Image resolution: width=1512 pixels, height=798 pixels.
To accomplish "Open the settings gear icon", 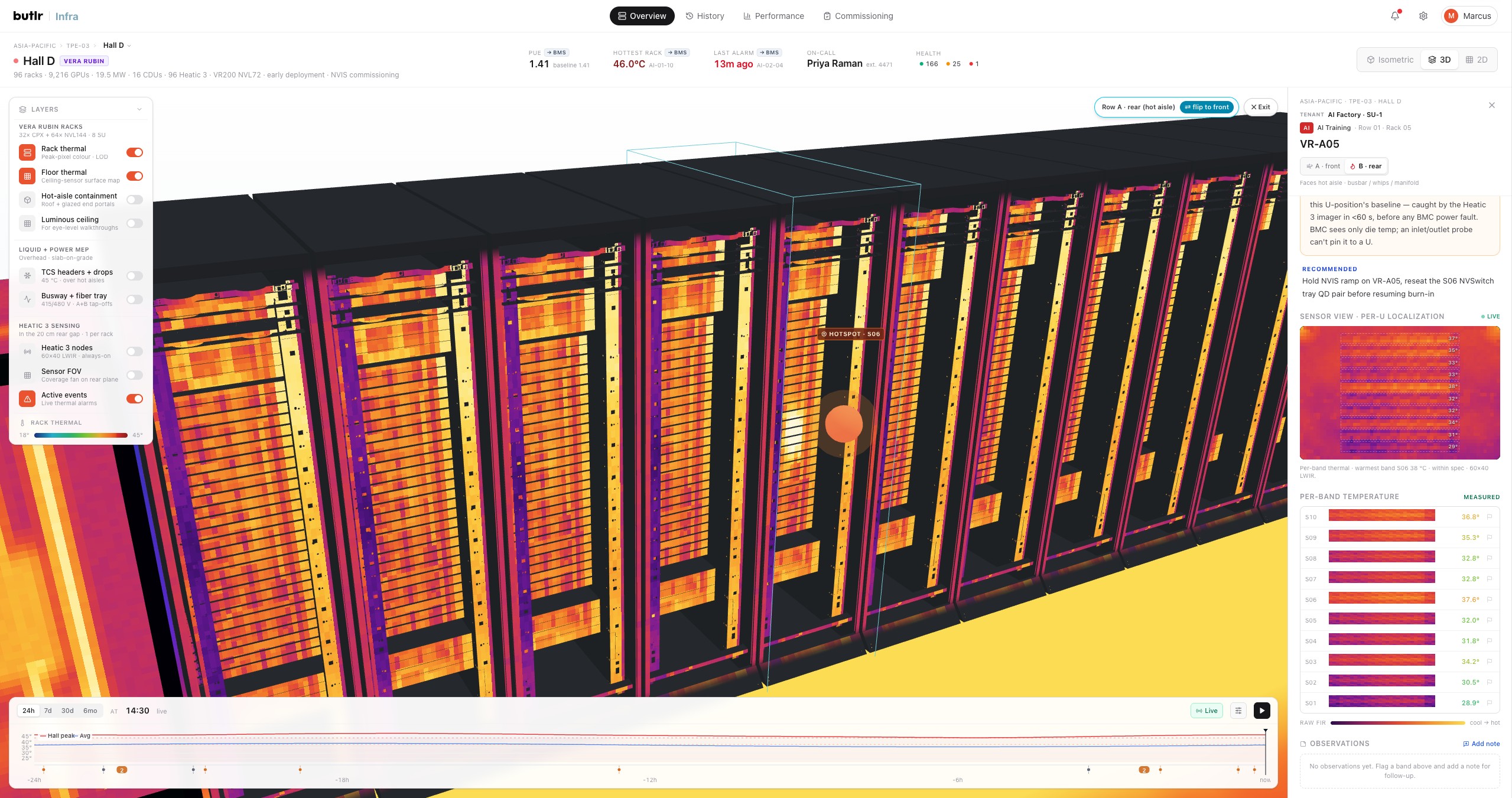I will (x=1423, y=16).
